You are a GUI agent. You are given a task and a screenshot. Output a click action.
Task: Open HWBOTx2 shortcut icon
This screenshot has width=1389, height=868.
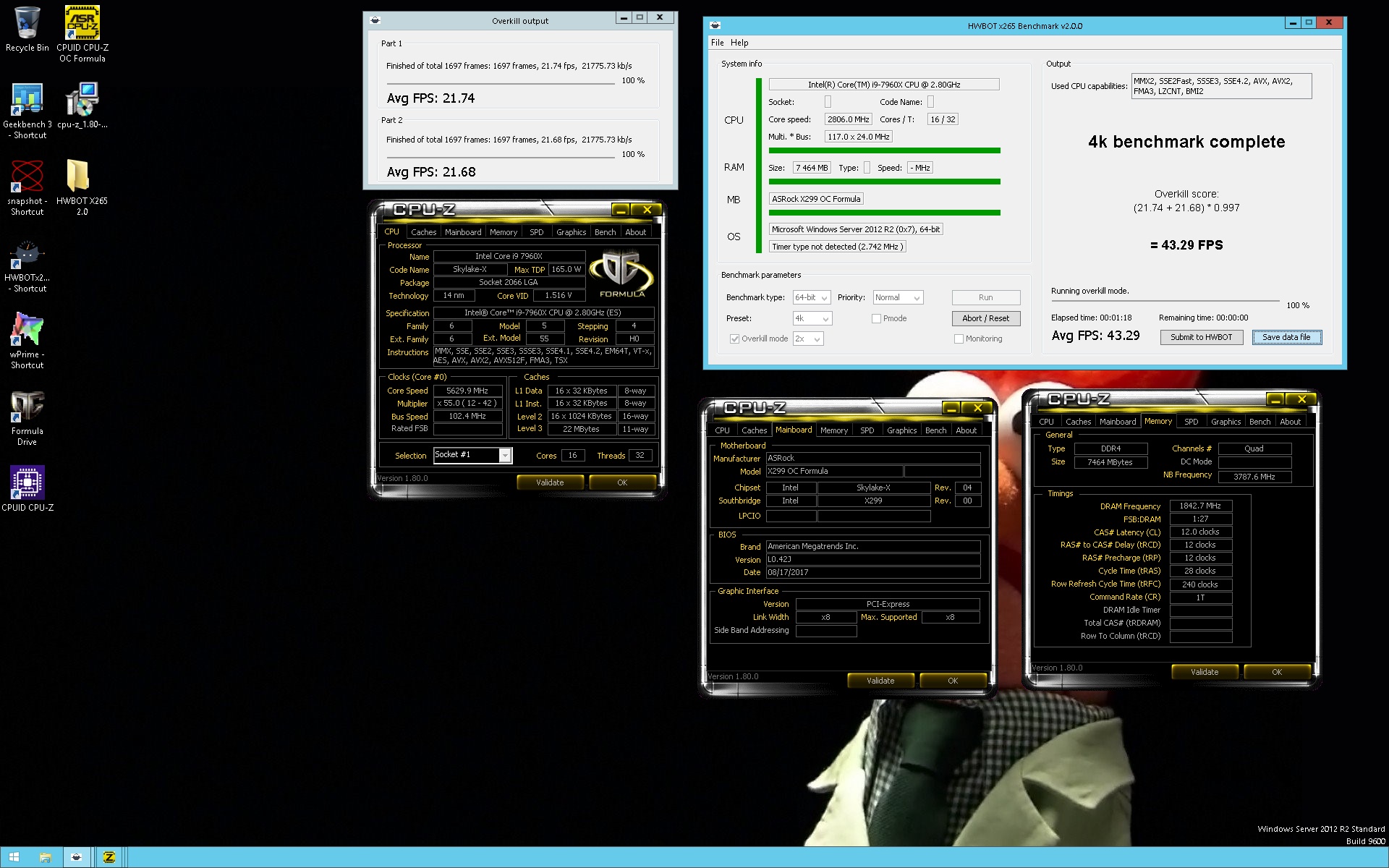point(27,264)
